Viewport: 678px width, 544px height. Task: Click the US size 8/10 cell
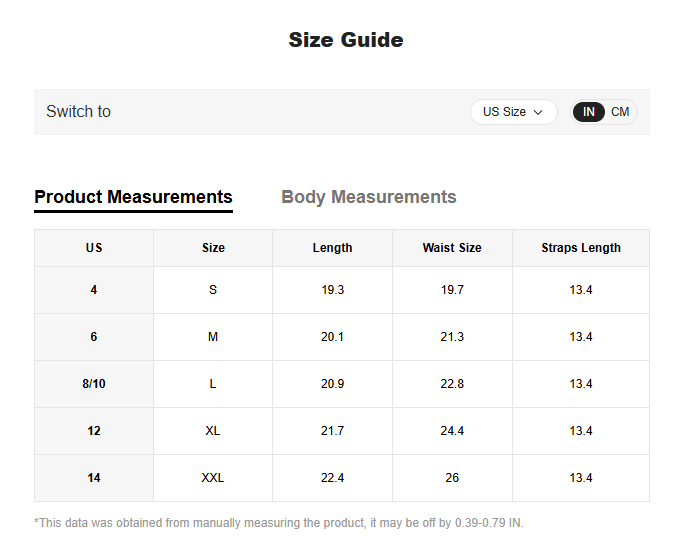click(94, 384)
